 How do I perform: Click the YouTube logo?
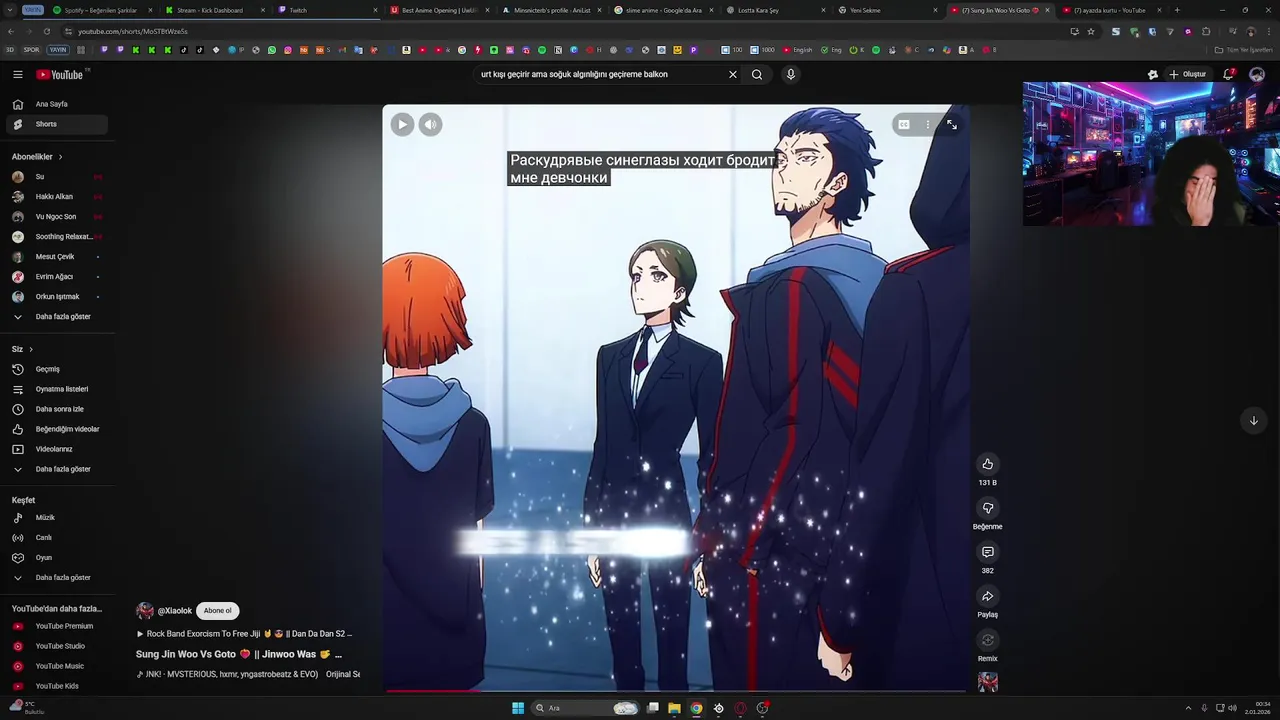[60, 74]
